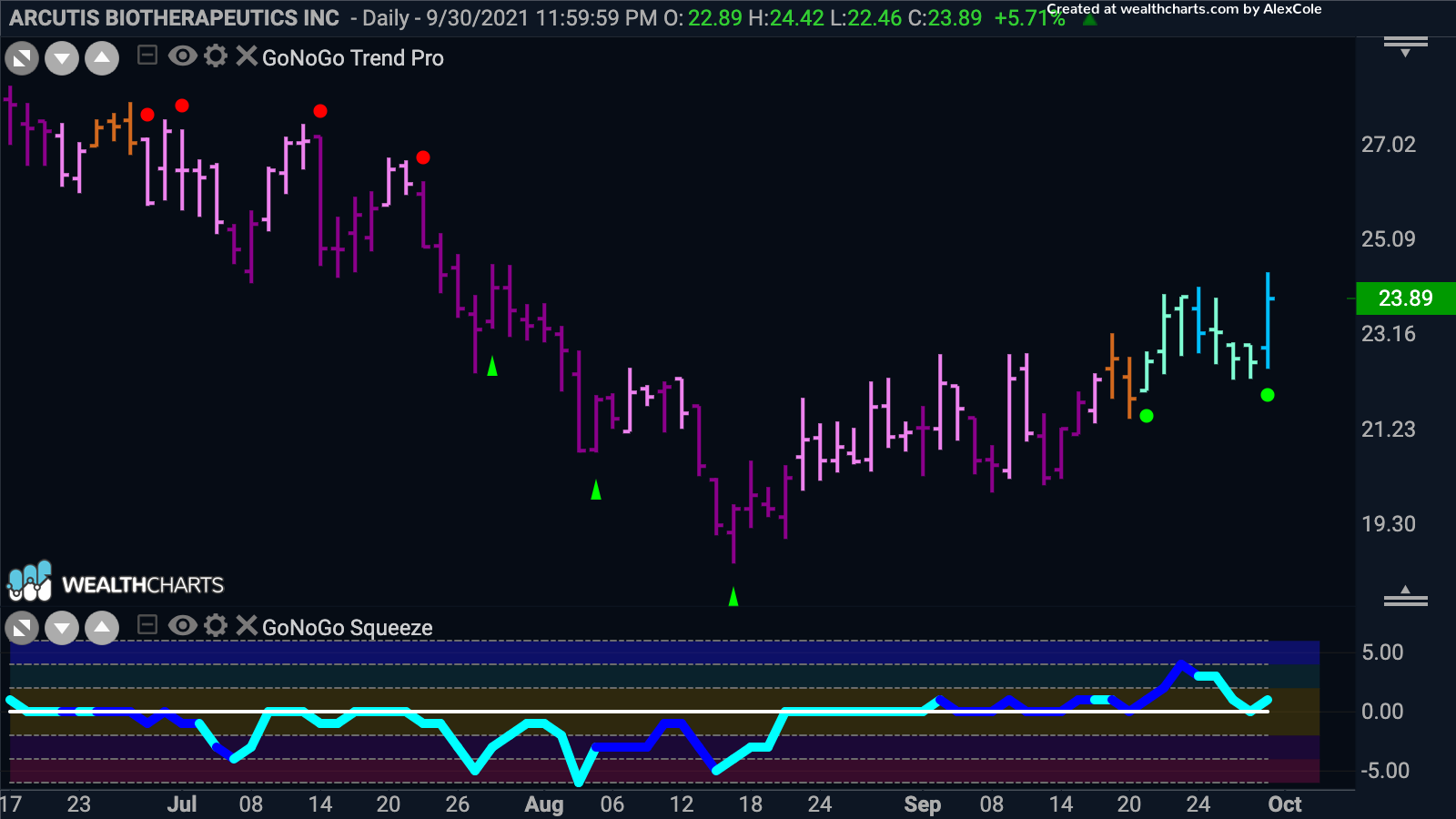1456x819 pixels.
Task: Open GoNoGo Squeeze settings gear
Action: [216, 625]
